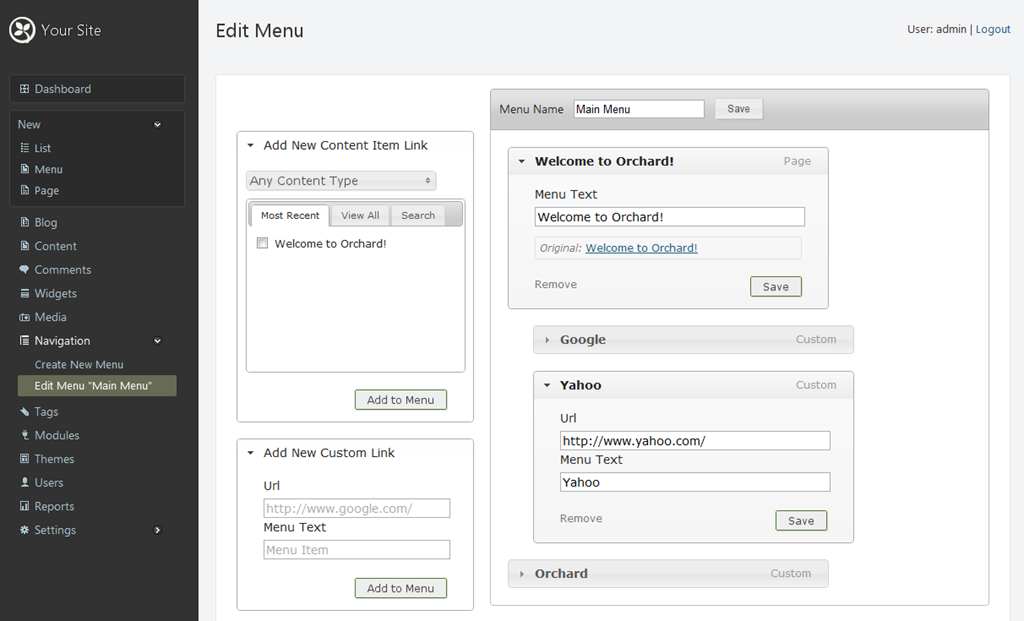Click the Users person icon in sidebar
The height and width of the screenshot is (621, 1024).
[x=25, y=483]
